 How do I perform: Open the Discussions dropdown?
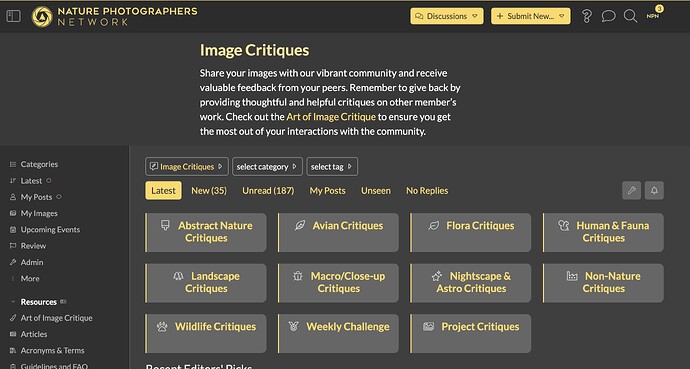(447, 16)
